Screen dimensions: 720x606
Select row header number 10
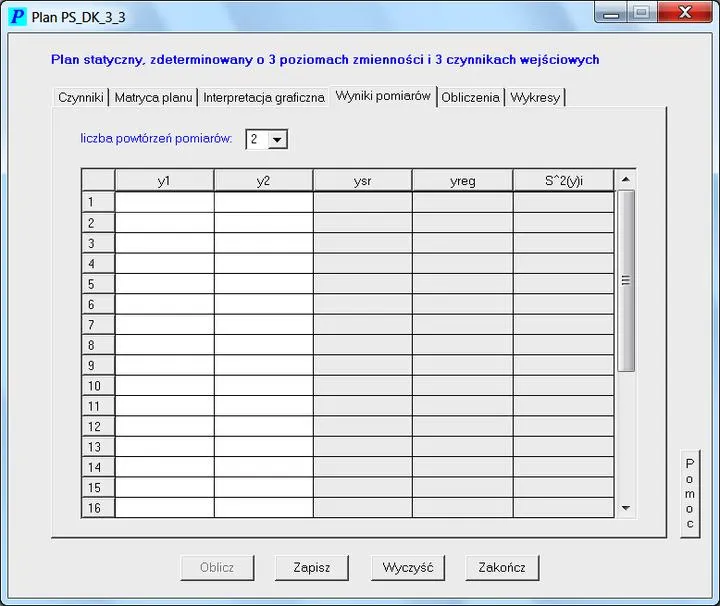97,386
